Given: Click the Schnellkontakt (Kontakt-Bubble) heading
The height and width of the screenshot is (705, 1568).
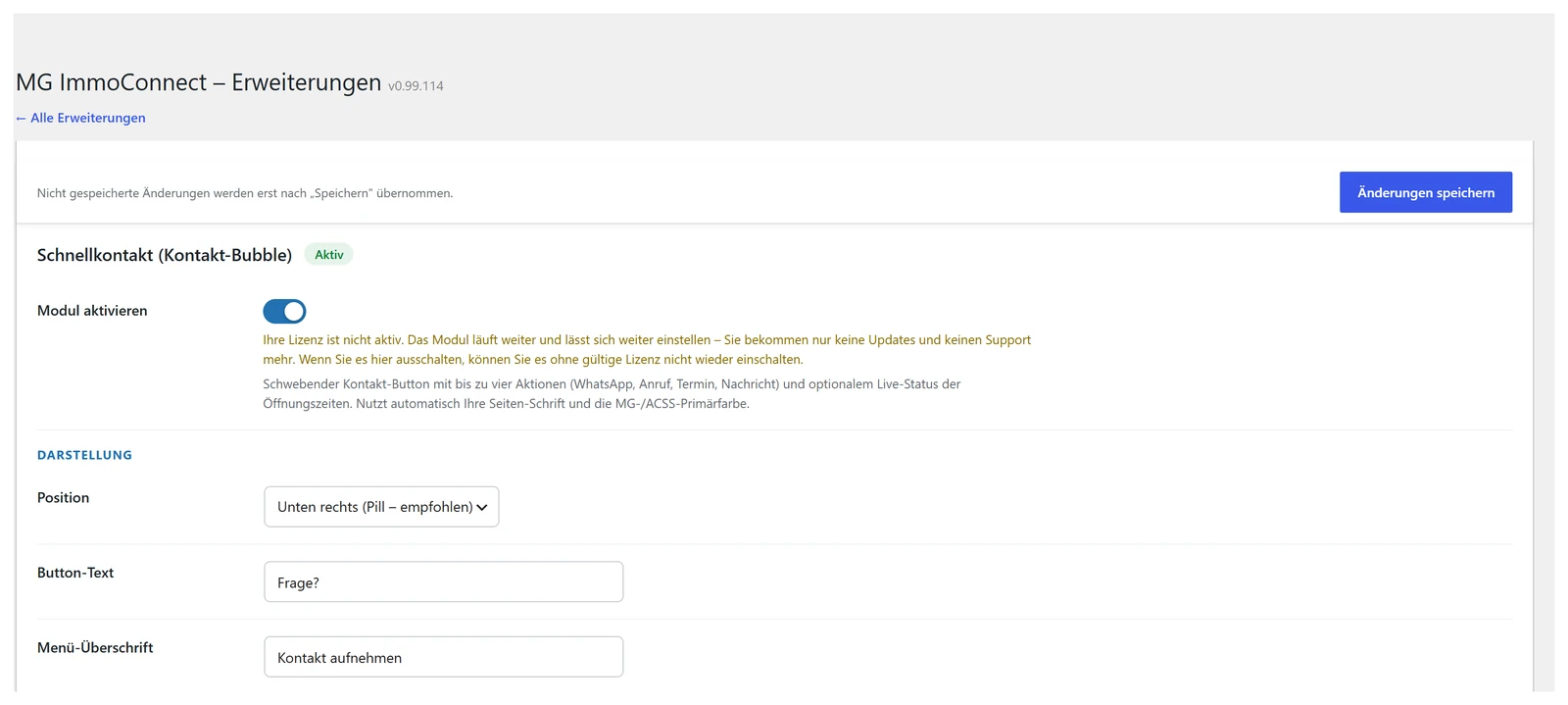Looking at the screenshot, I should [165, 255].
